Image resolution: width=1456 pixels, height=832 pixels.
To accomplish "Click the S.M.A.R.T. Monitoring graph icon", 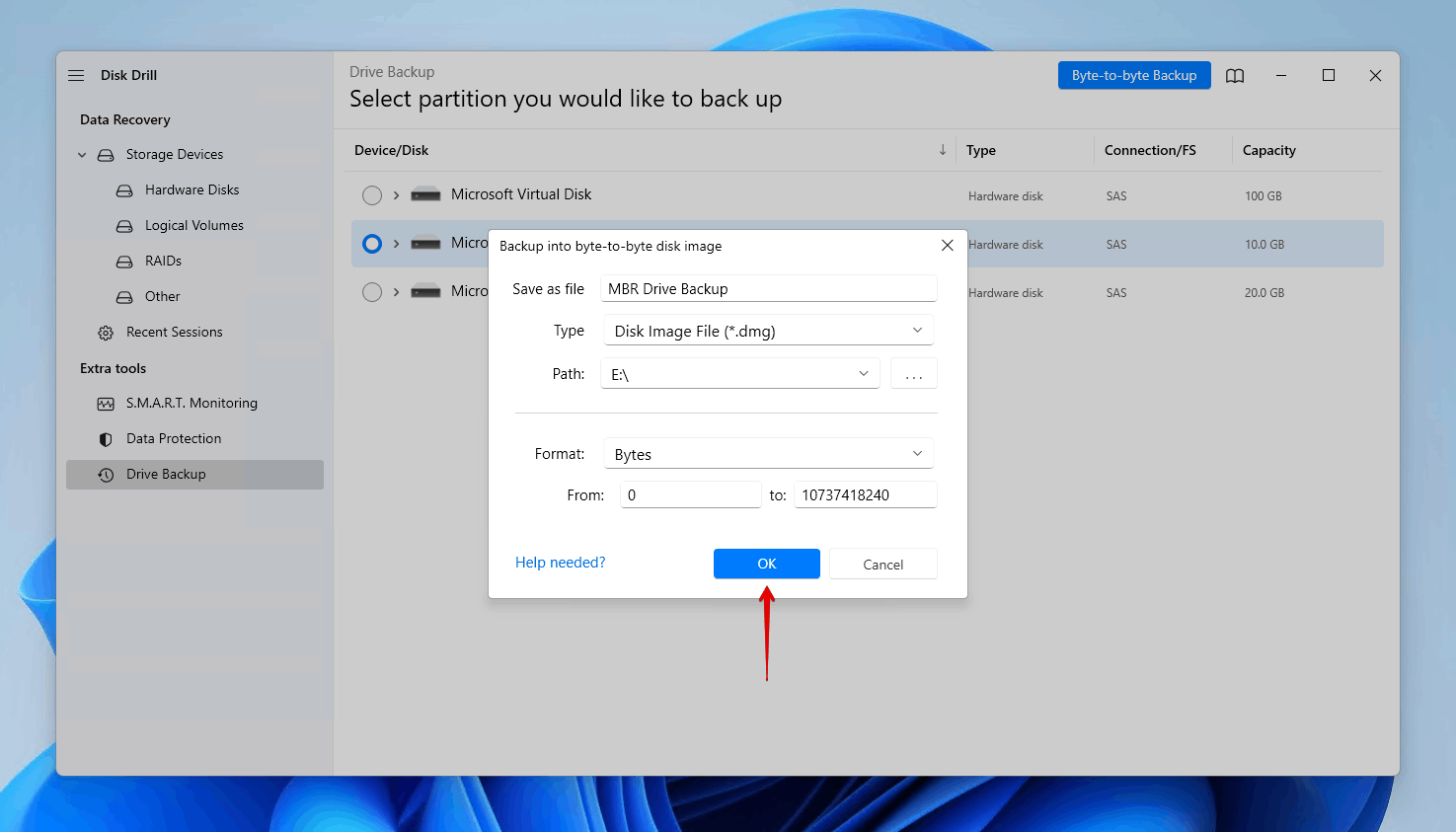I will coord(106,404).
